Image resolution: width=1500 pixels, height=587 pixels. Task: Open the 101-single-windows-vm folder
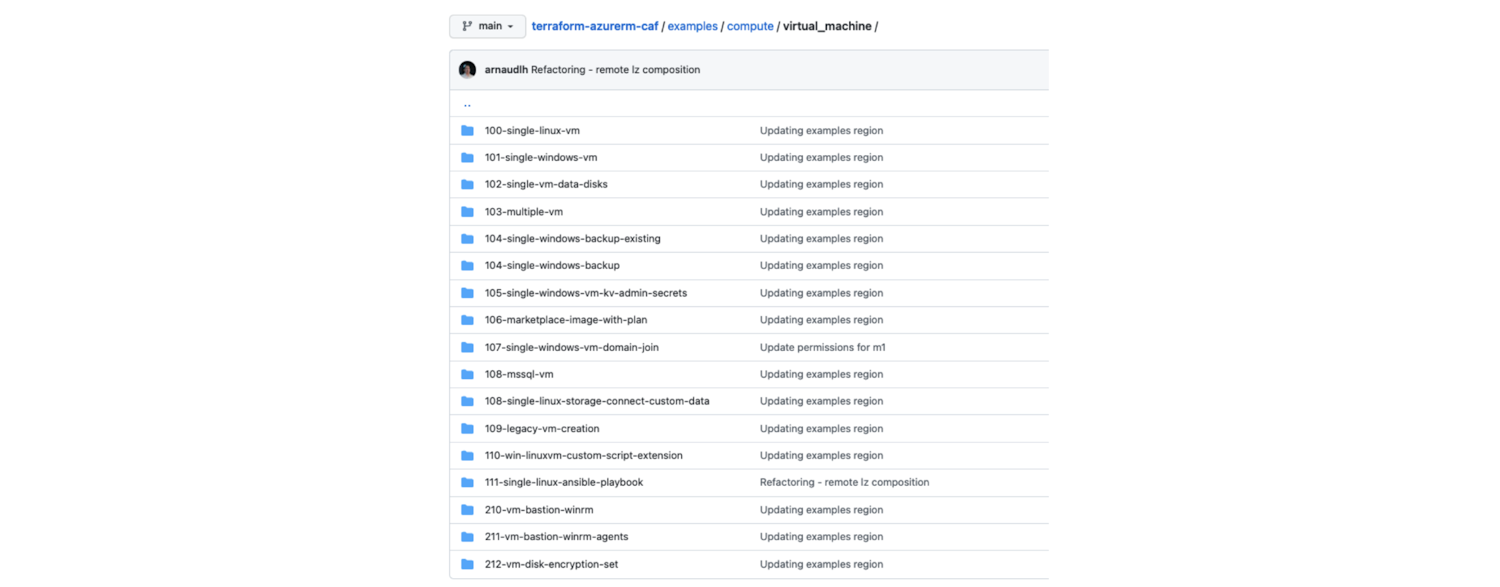(540, 157)
